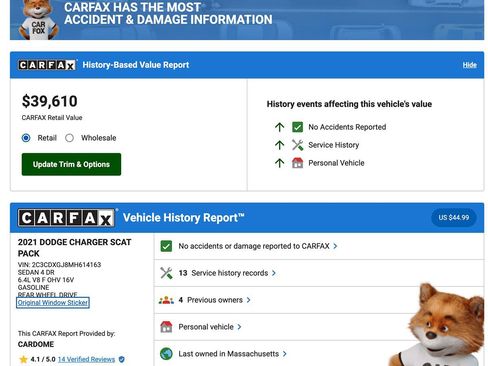Screen dimensions: 488x366
Task: Click wrench icon beside 13 Service history records
Action: coord(166,273)
